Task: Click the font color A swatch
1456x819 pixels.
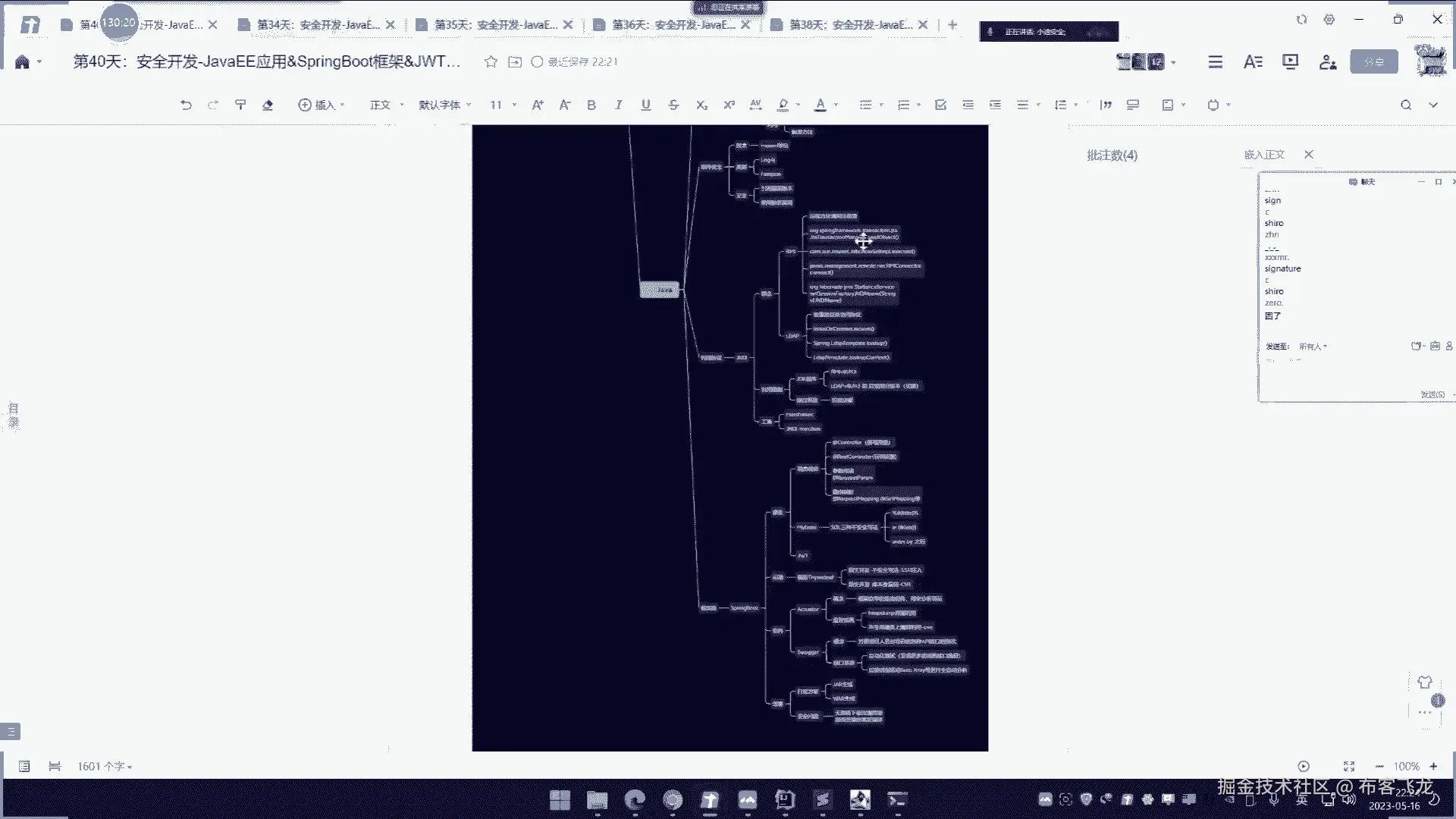Action: 820,105
